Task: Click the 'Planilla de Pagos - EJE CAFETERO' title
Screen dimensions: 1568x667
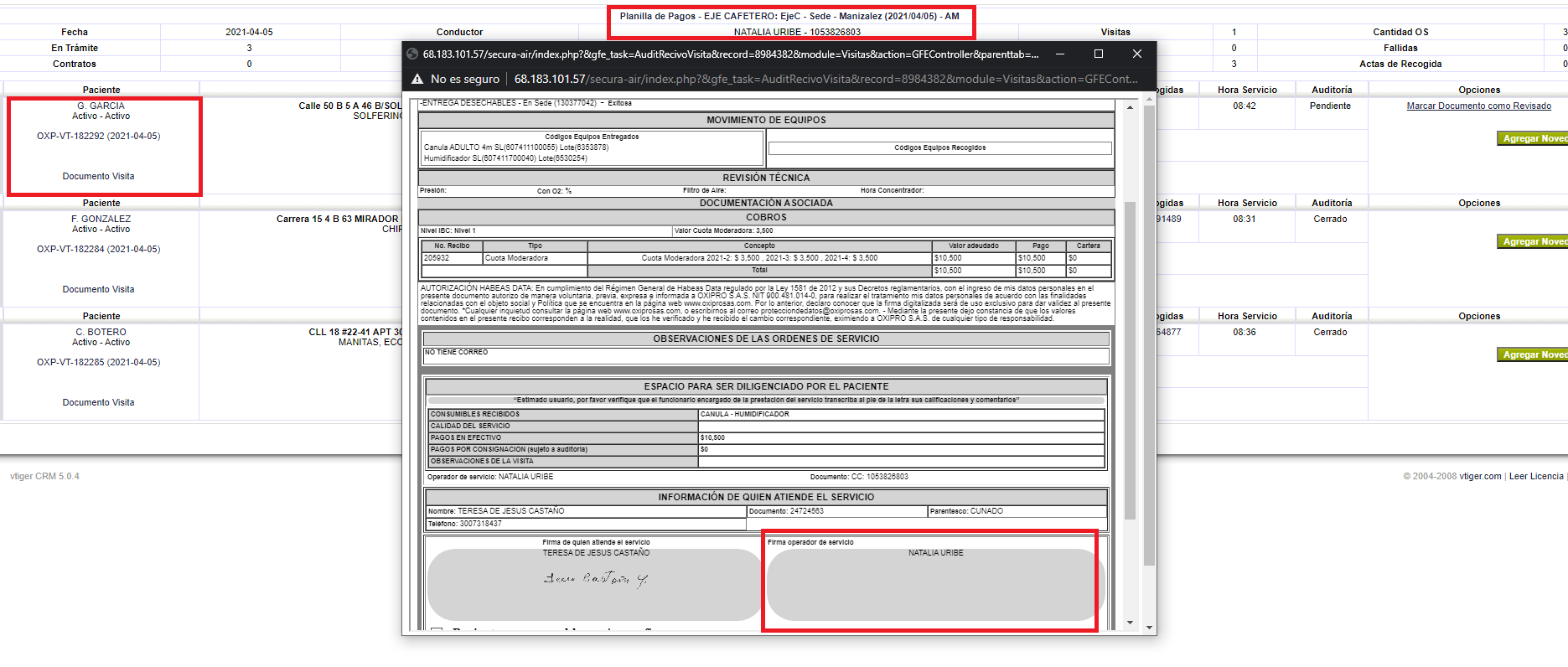Action: [x=789, y=16]
